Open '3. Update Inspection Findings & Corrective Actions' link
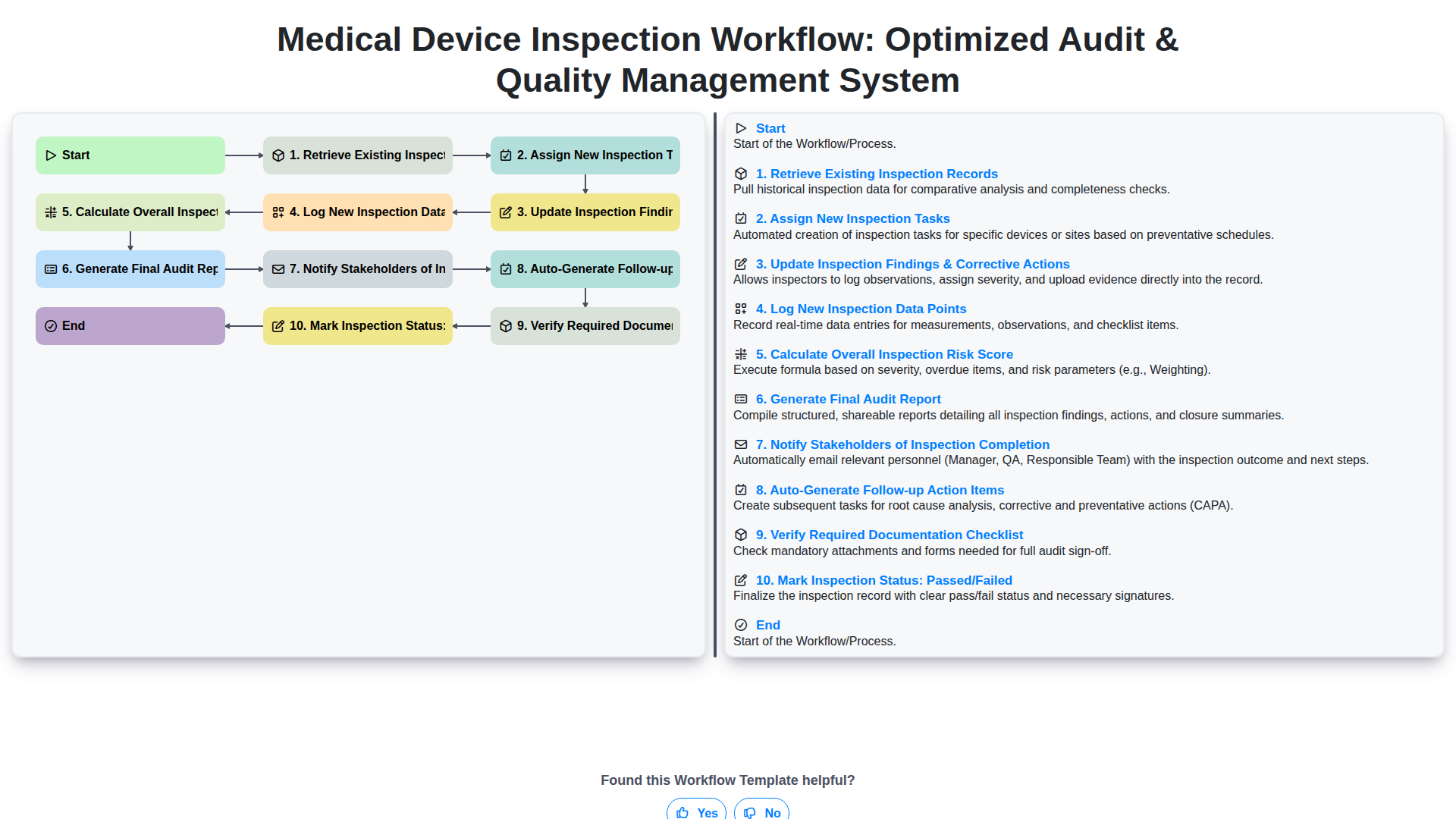1456x819 pixels. (x=912, y=264)
